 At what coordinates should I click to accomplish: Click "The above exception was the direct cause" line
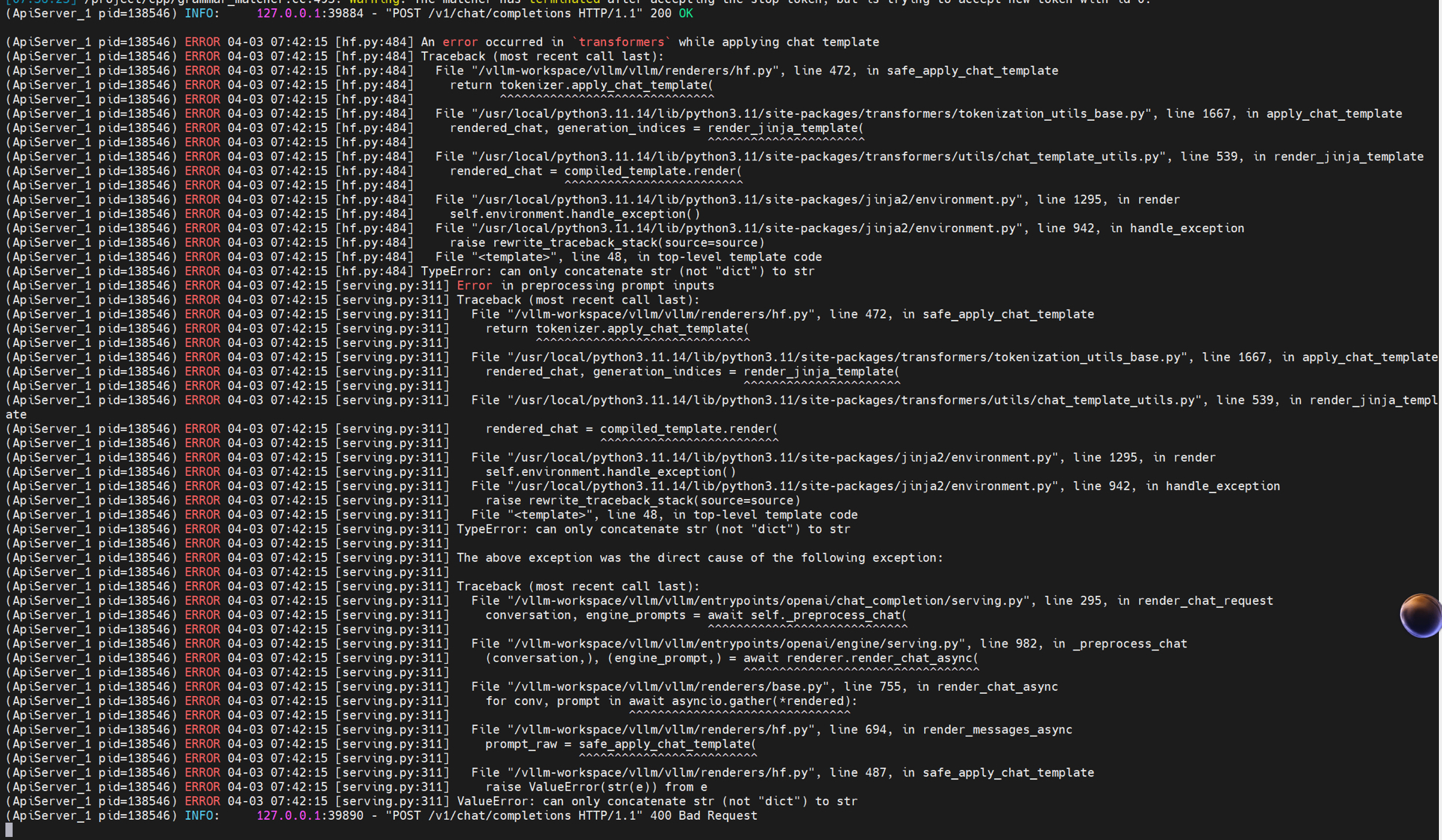699,558
